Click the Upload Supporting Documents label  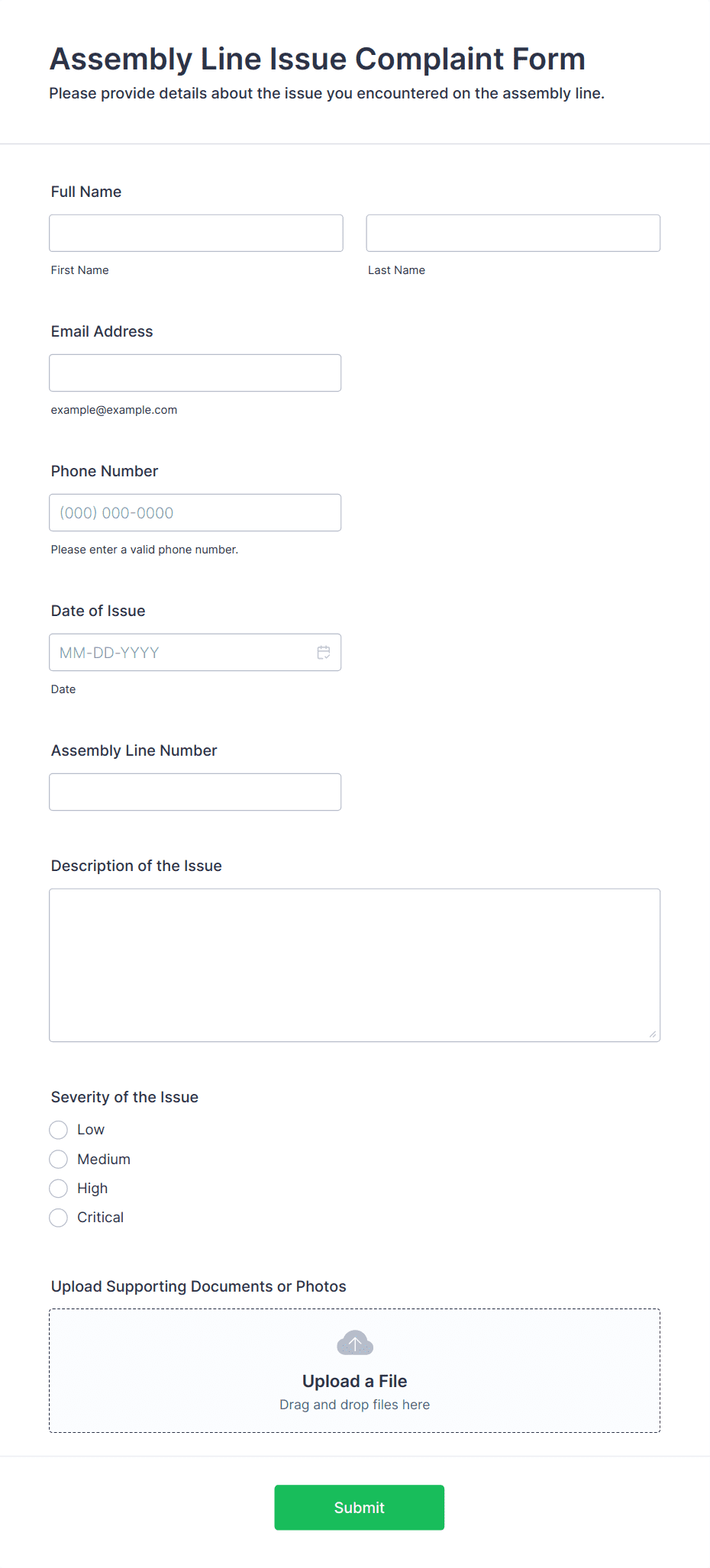[x=198, y=1286]
